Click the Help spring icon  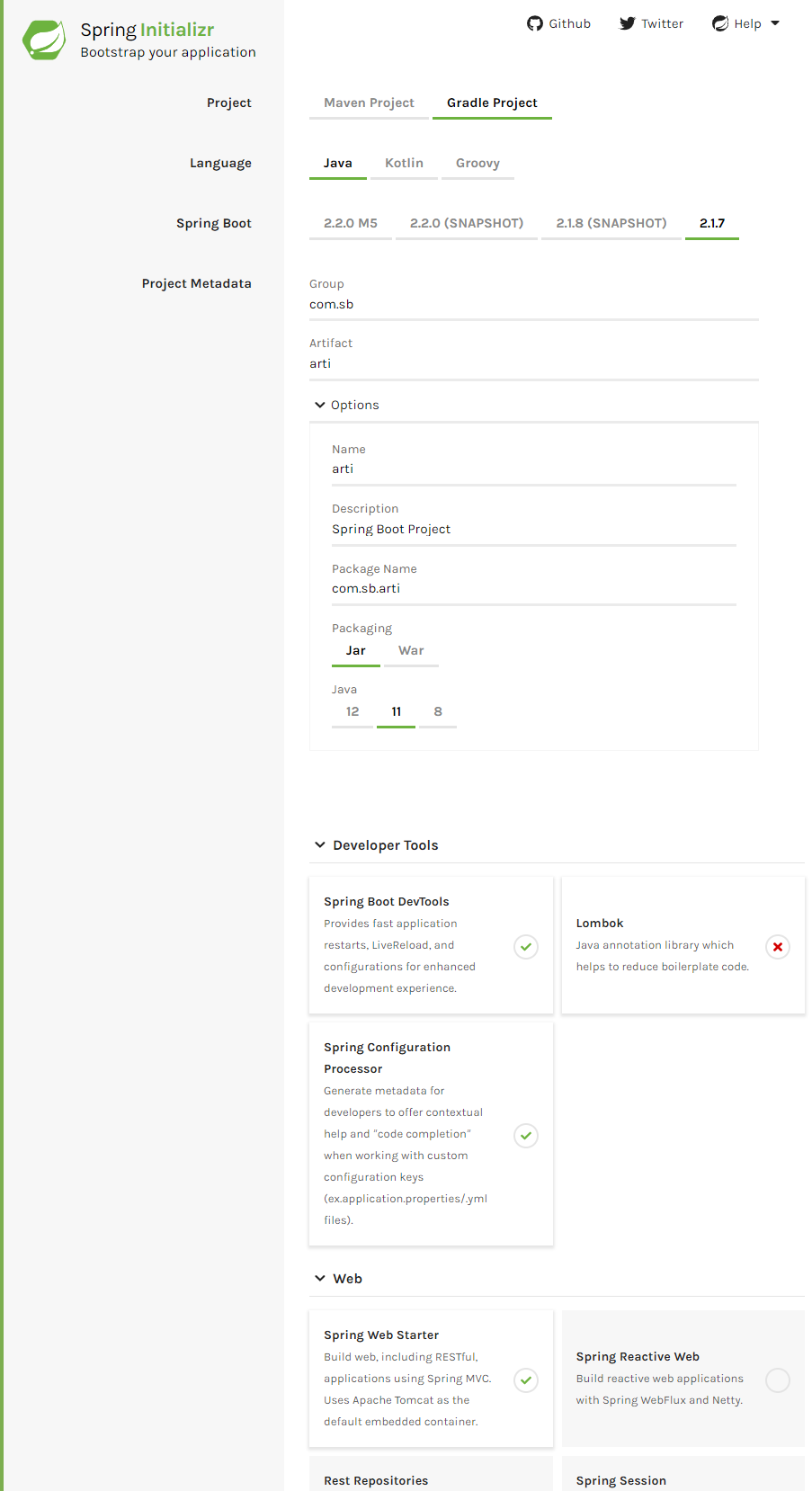[x=720, y=23]
